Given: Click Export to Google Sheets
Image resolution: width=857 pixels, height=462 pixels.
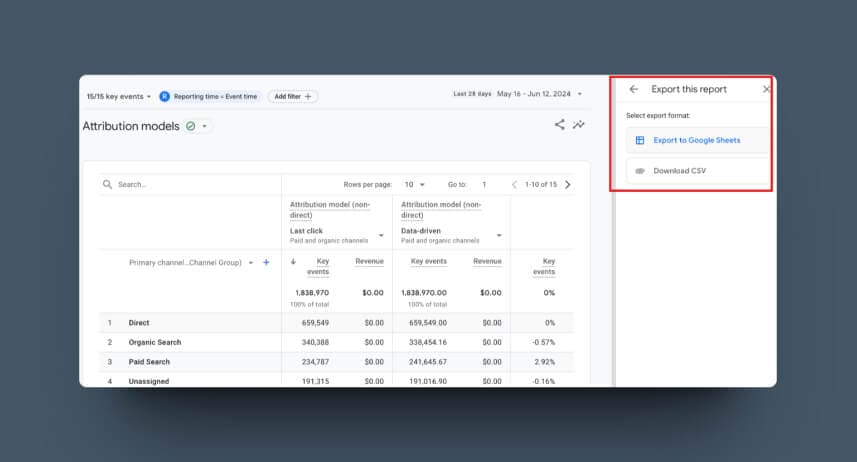Looking at the screenshot, I should tap(696, 140).
